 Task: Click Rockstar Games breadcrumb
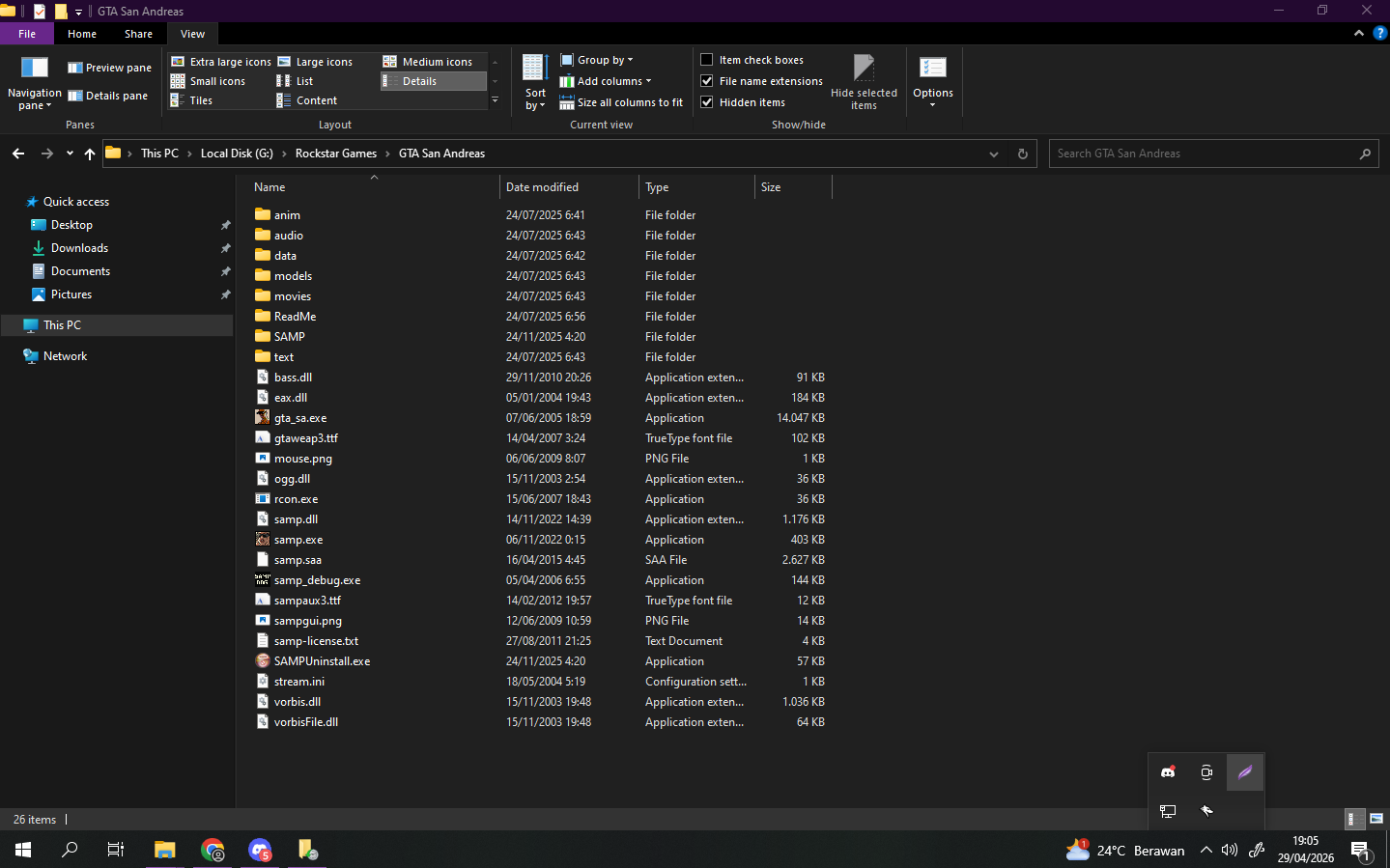pos(336,154)
